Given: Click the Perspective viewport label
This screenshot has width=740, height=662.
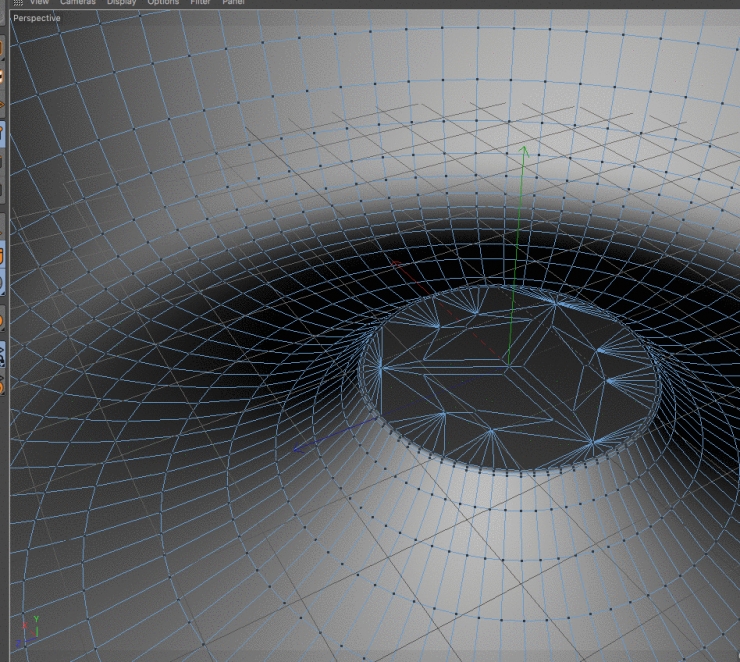Looking at the screenshot, I should [37, 18].
